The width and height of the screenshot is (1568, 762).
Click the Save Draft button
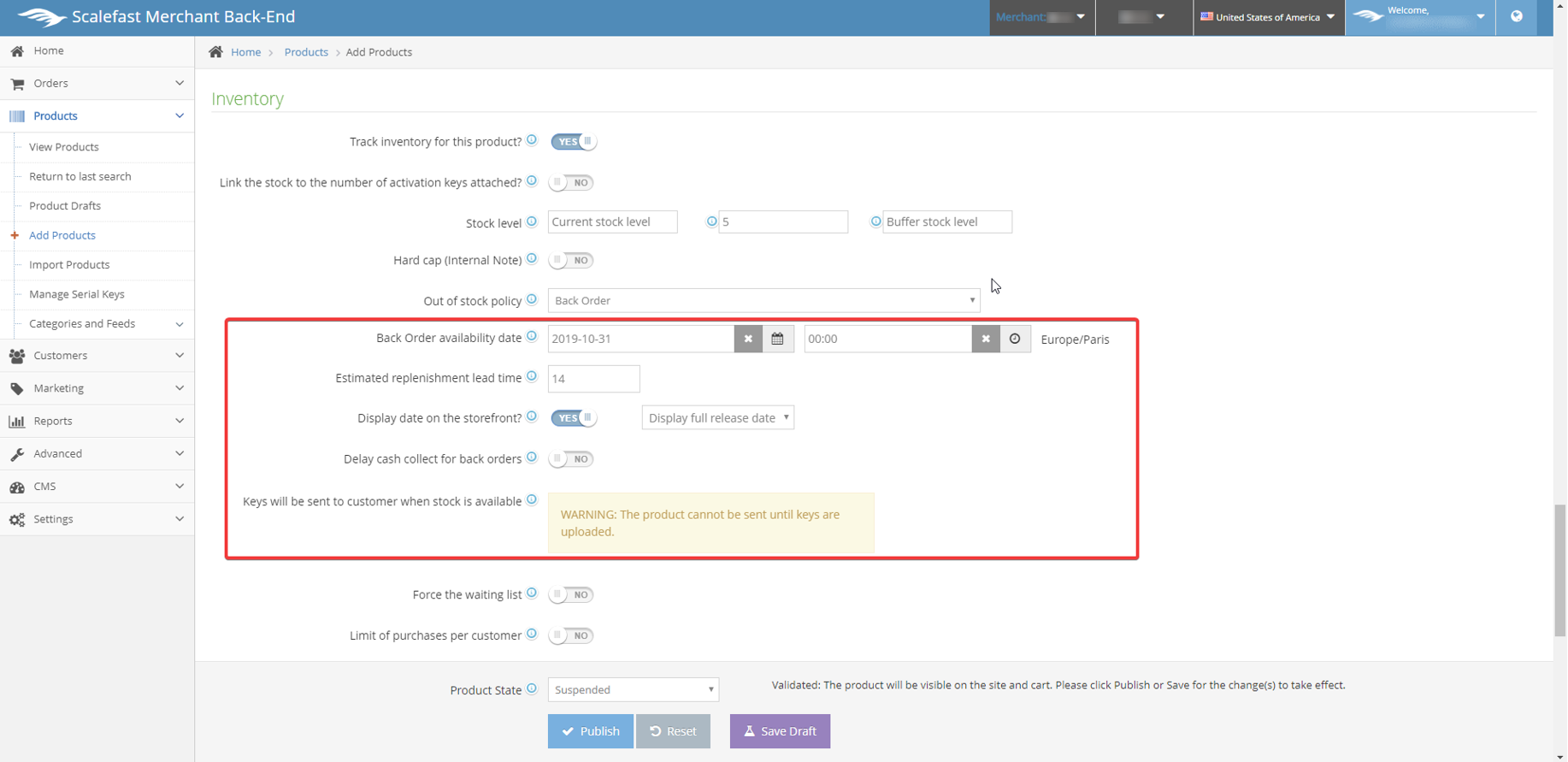pos(780,731)
